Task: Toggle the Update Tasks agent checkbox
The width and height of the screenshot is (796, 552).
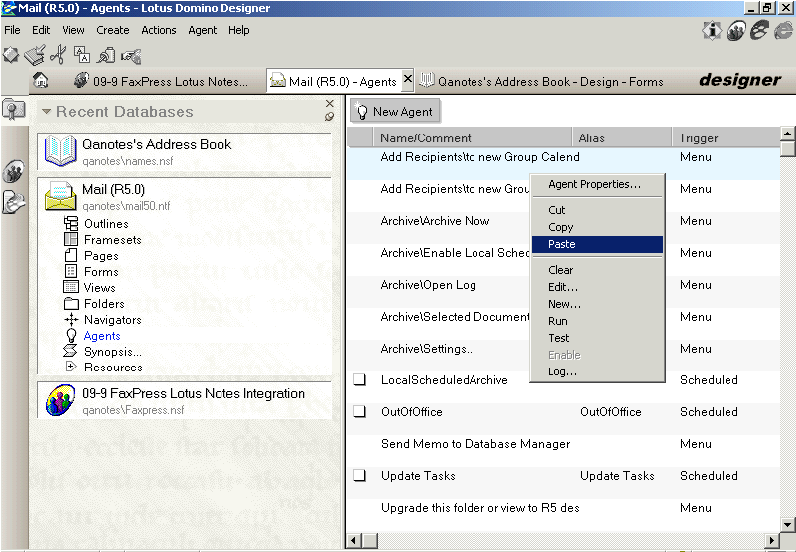Action: pyautogui.click(x=360, y=476)
